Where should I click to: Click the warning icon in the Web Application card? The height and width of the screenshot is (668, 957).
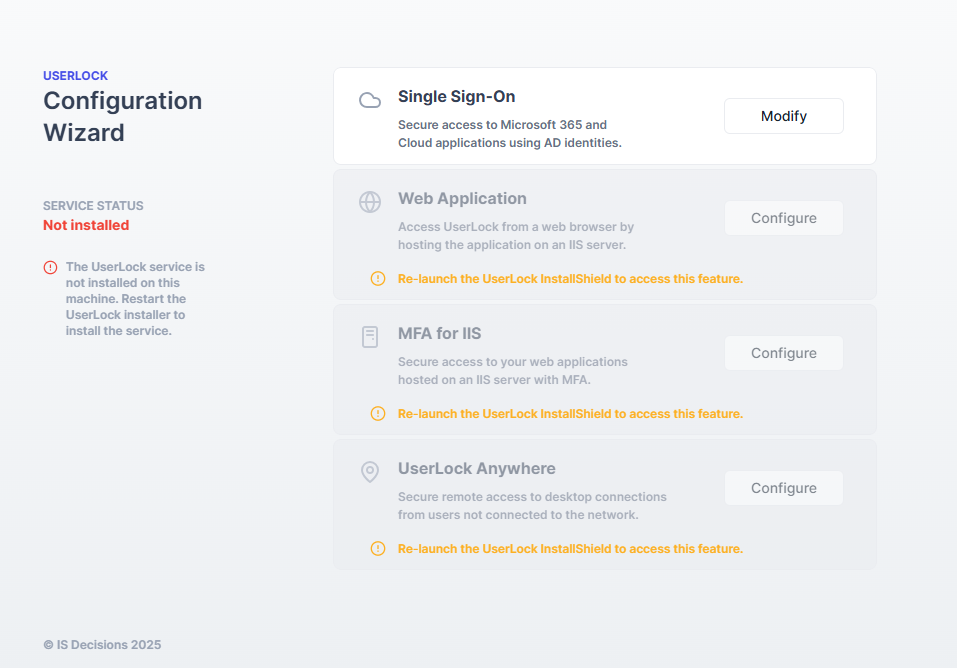[378, 279]
